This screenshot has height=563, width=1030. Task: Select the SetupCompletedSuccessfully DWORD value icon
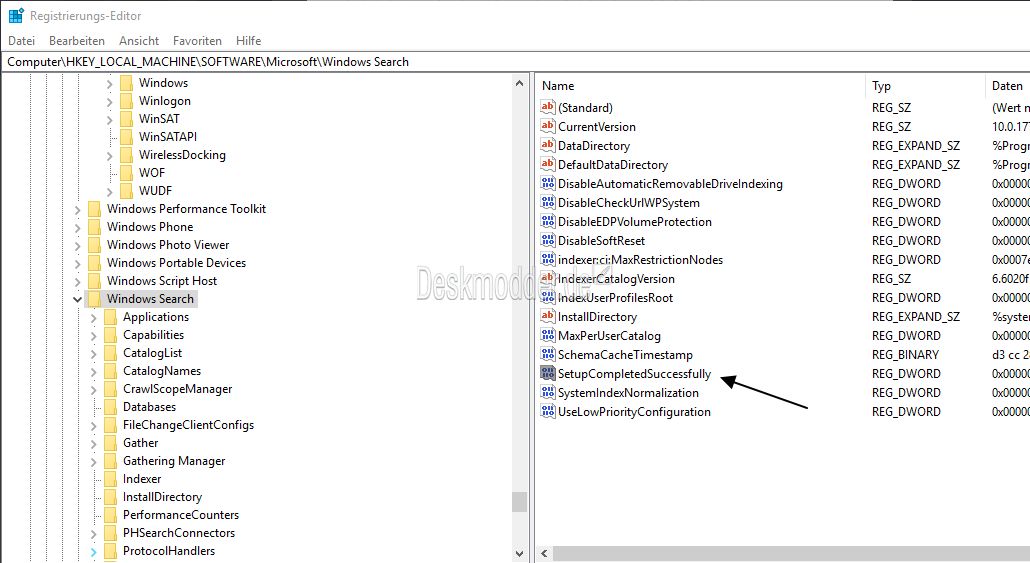[x=547, y=374]
